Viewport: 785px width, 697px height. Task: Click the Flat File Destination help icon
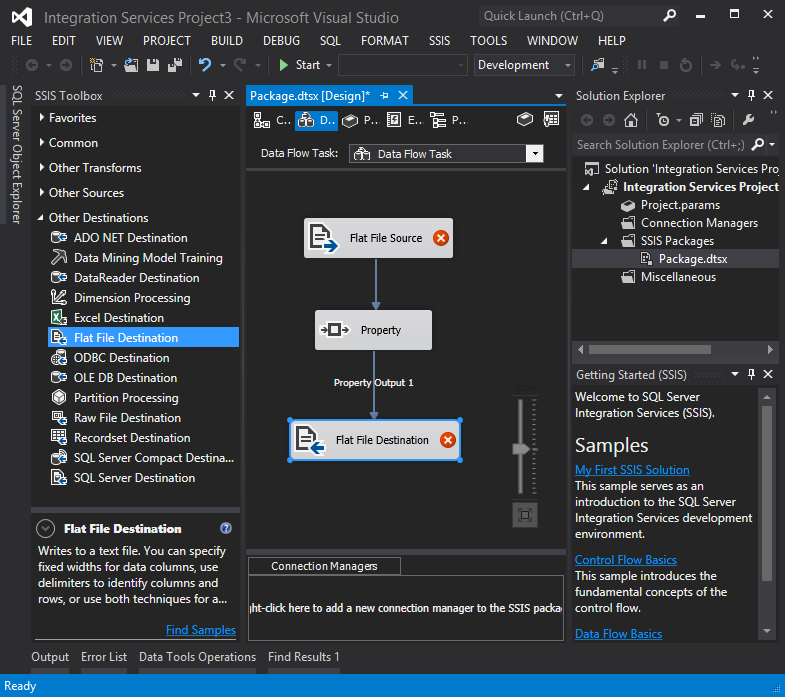click(x=226, y=529)
